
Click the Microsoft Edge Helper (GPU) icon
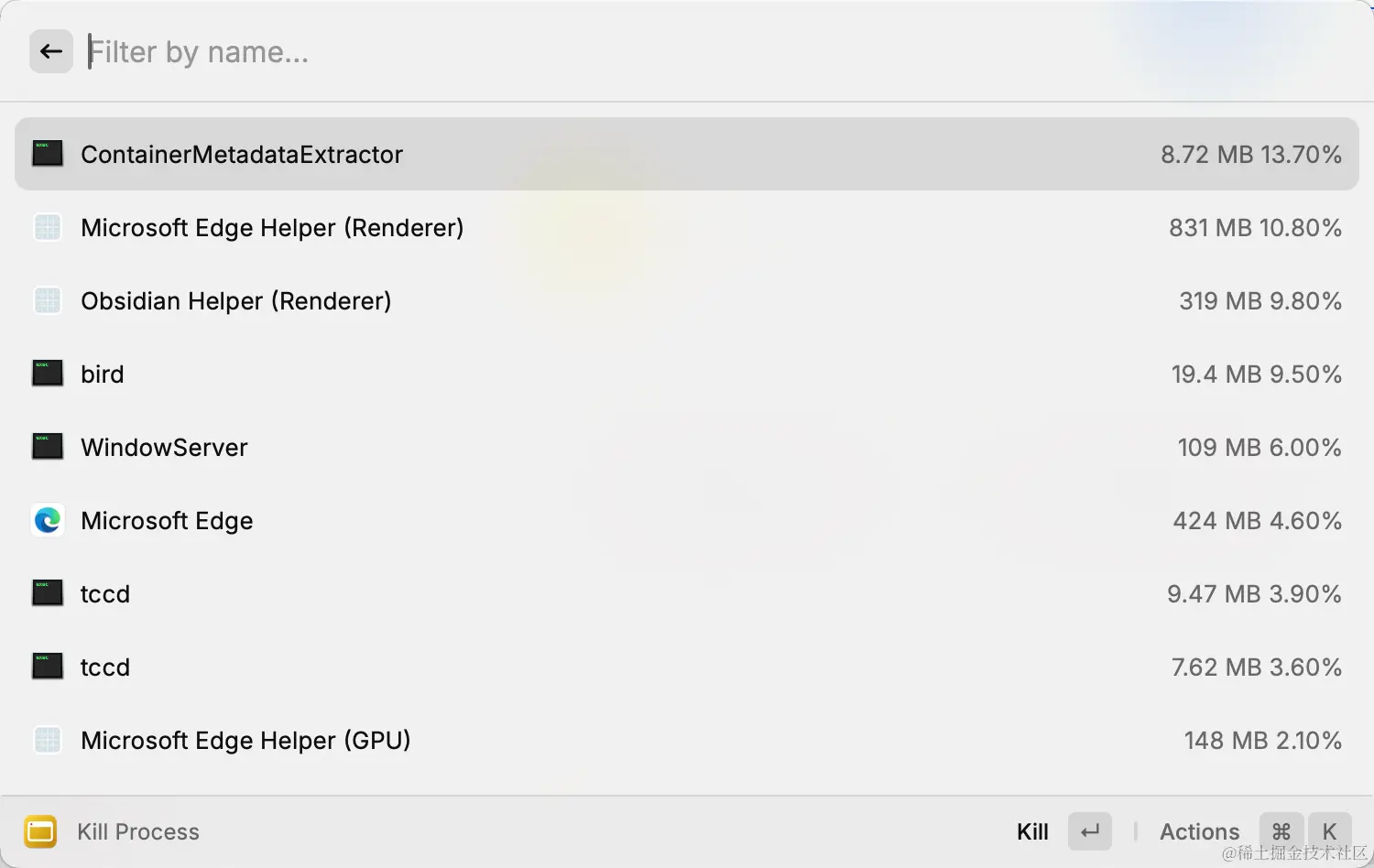point(48,740)
